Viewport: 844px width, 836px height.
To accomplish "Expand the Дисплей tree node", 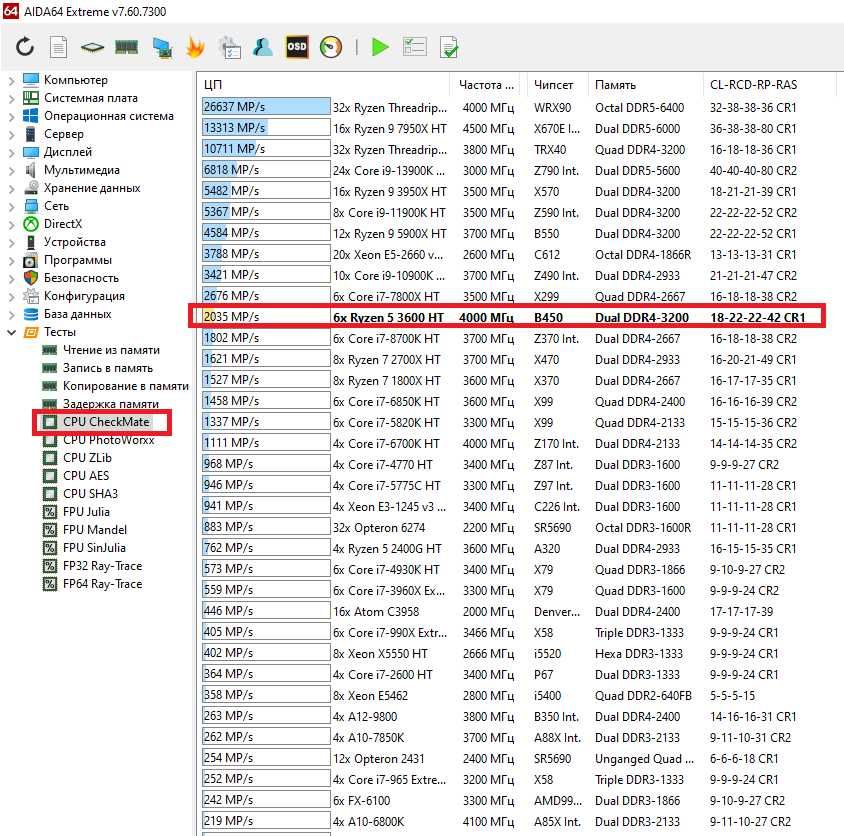I will pos(11,152).
